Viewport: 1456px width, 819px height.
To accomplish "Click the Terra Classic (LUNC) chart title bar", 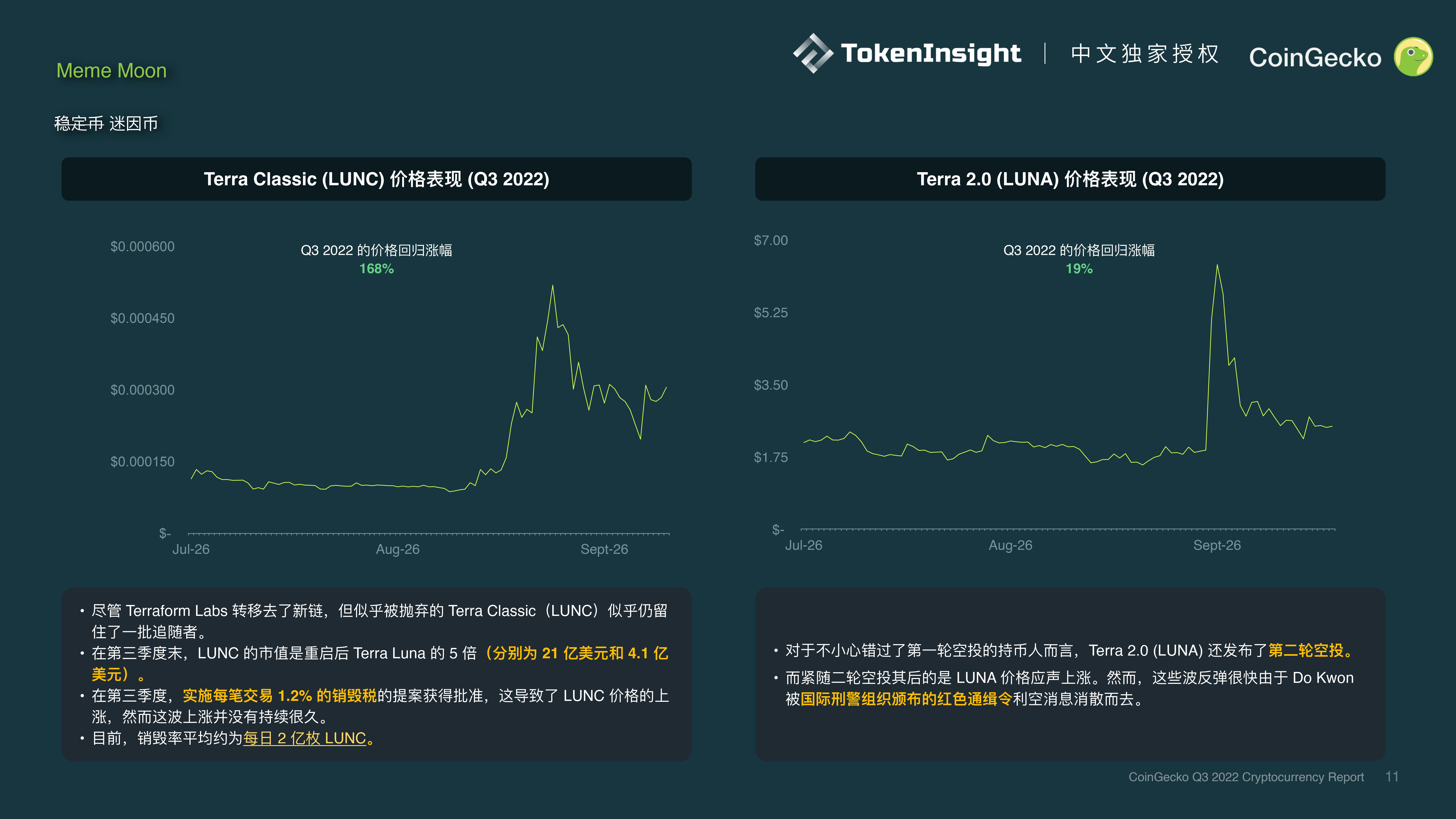I will point(376,179).
